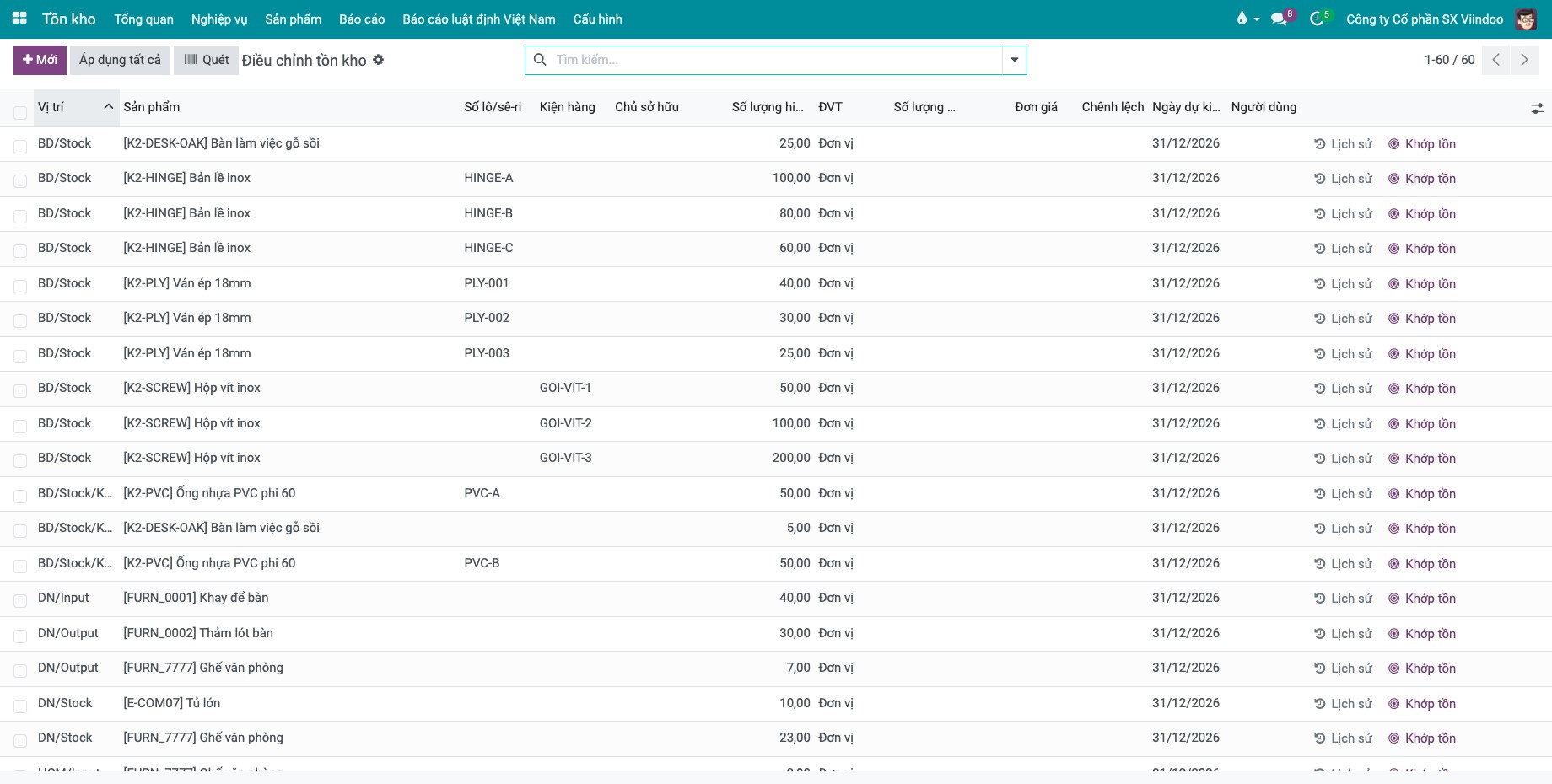Open the apps grid home menu
This screenshot has width=1552, height=784.
pyautogui.click(x=19, y=19)
